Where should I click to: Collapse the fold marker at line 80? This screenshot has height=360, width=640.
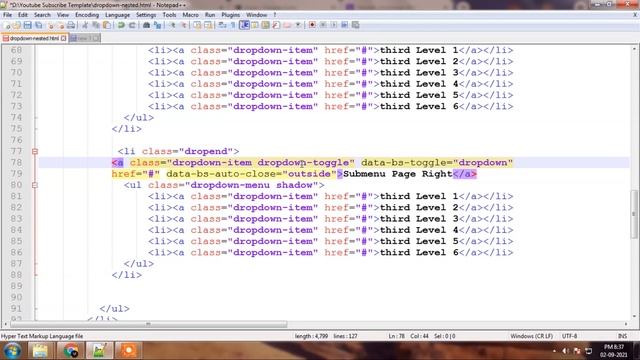point(35,185)
